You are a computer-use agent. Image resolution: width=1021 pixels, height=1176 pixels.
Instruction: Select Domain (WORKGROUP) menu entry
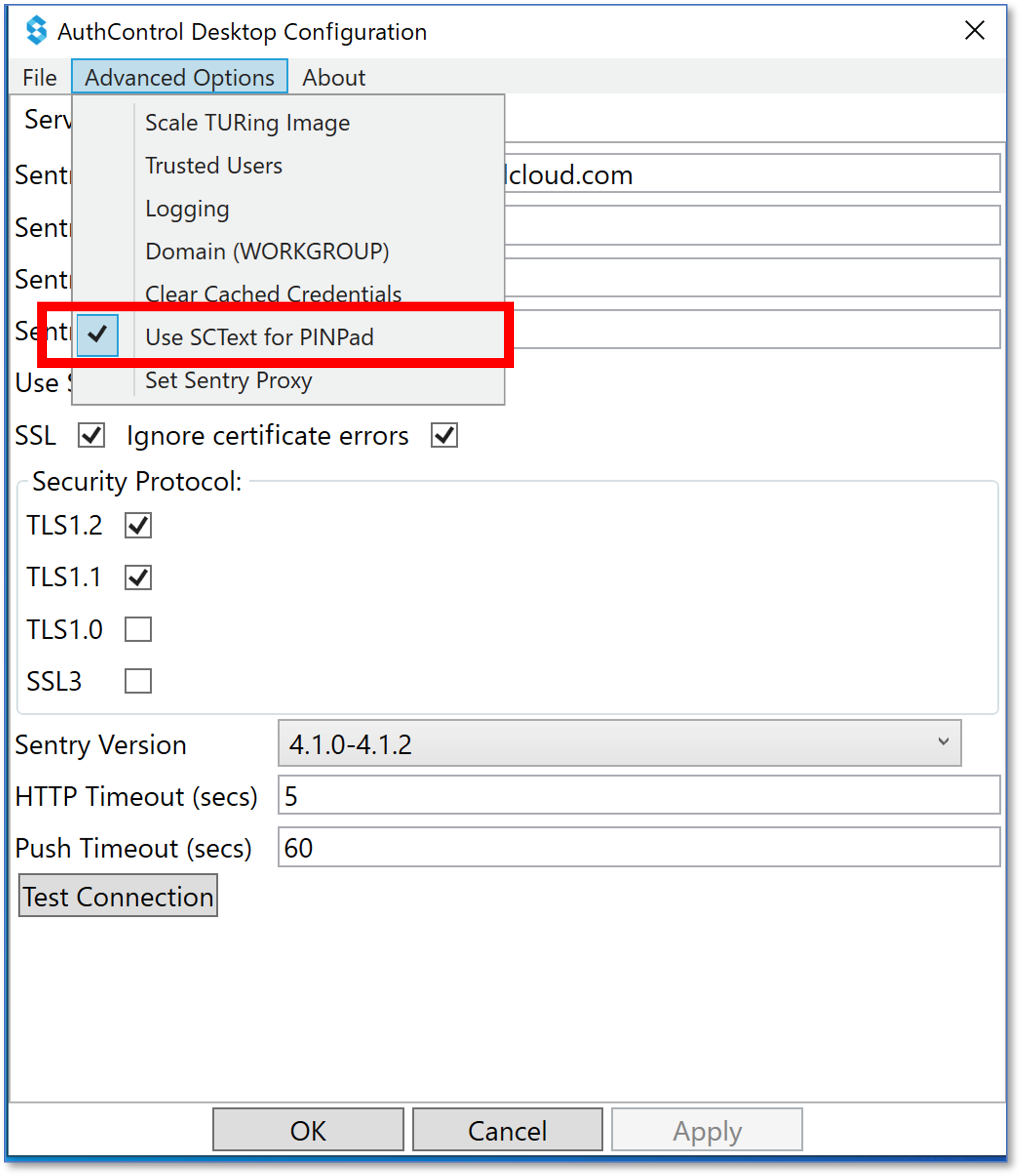pyautogui.click(x=288, y=251)
